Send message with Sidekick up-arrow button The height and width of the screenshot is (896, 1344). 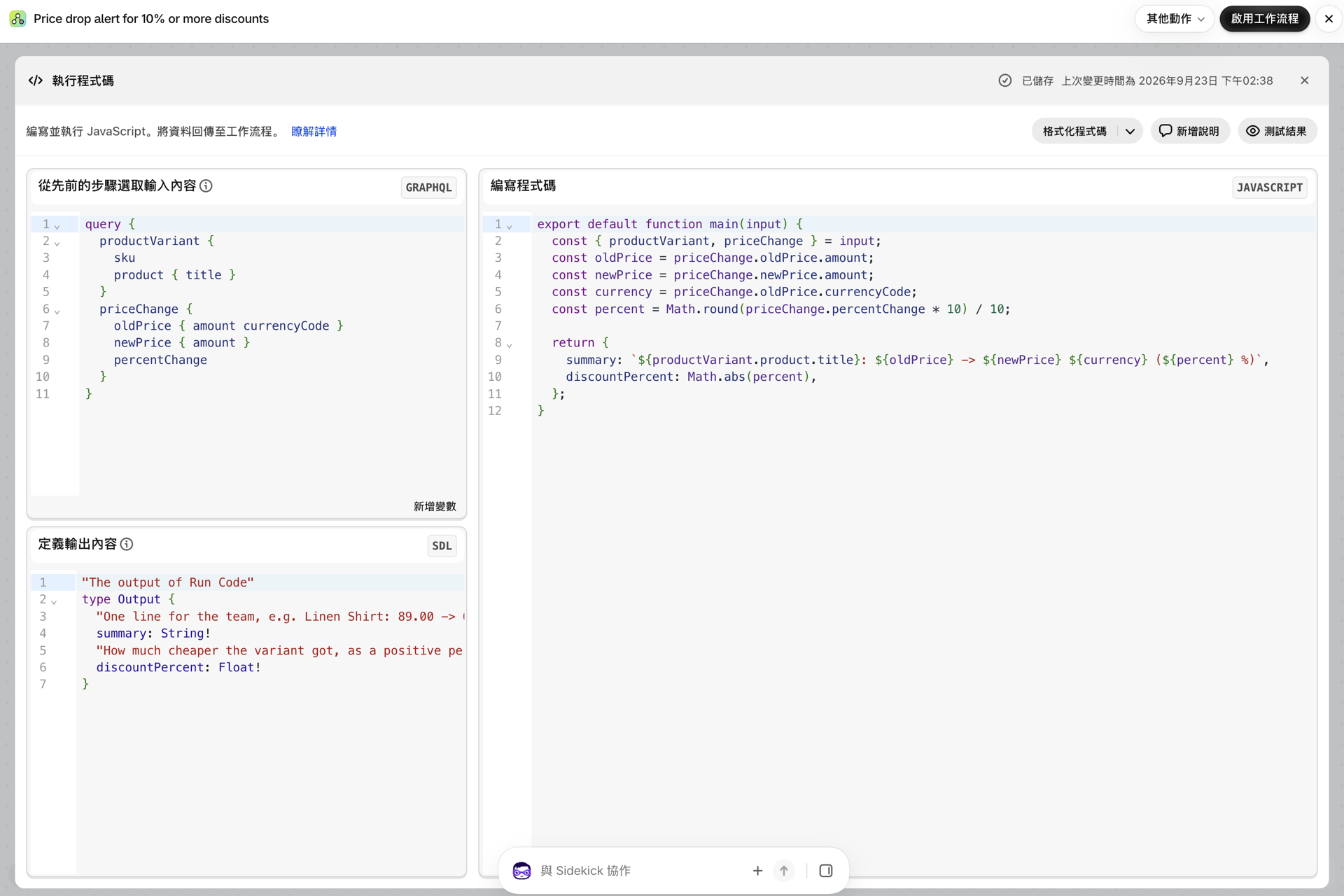[x=784, y=870]
